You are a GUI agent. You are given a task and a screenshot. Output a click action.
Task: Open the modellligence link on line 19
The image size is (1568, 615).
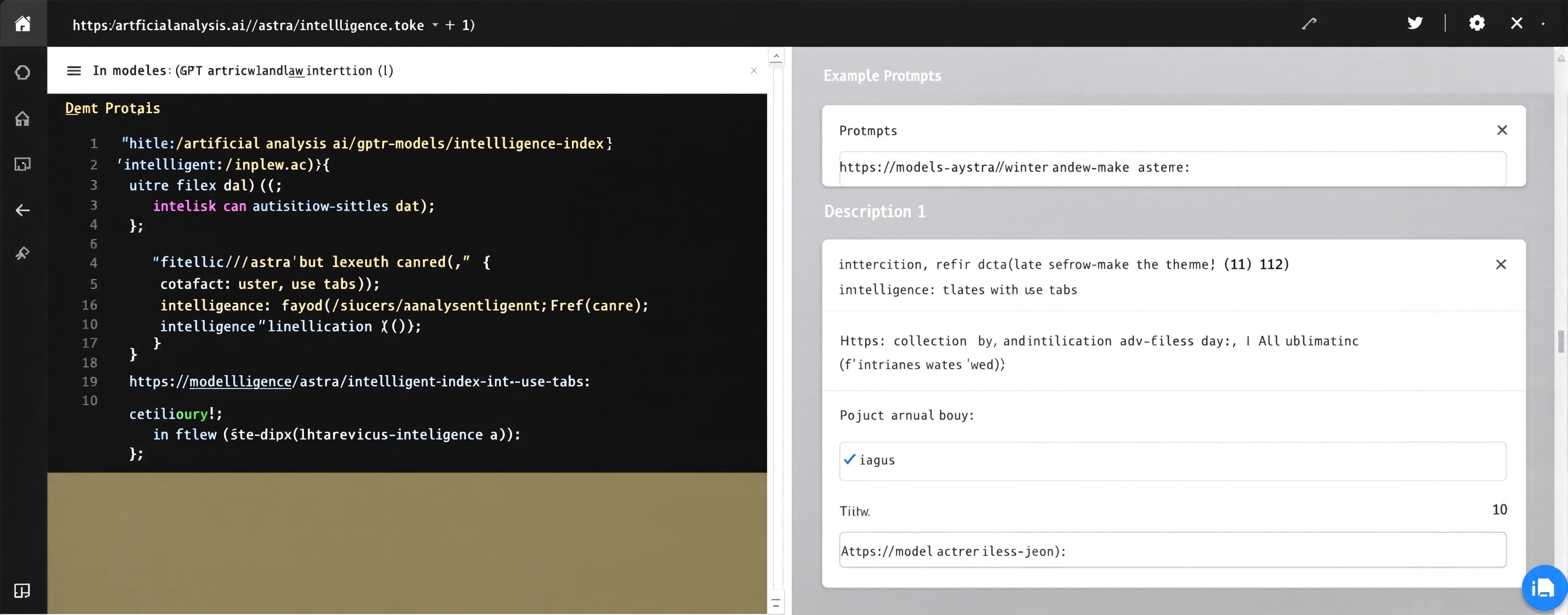240,382
